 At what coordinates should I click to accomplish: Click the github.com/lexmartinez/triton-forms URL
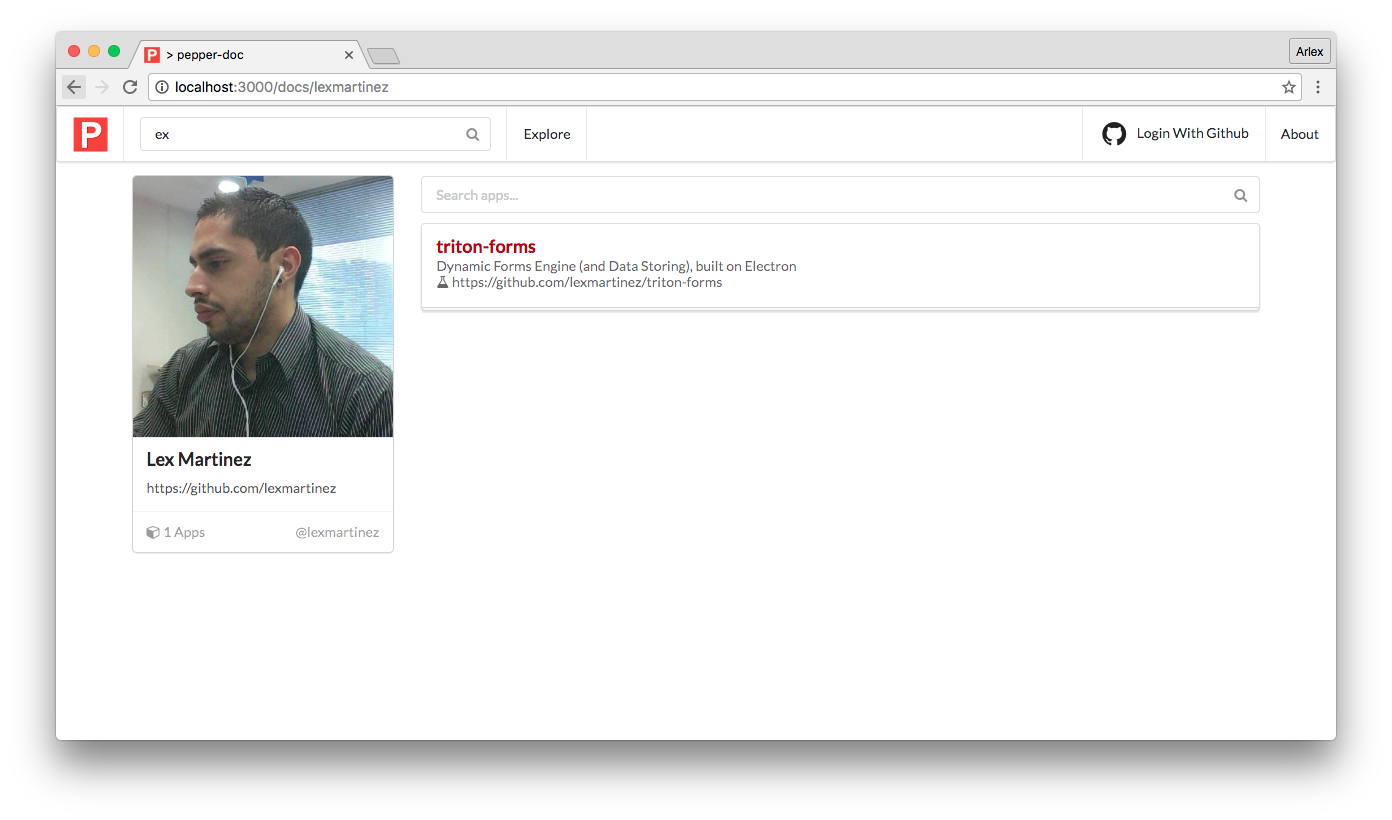tap(587, 282)
